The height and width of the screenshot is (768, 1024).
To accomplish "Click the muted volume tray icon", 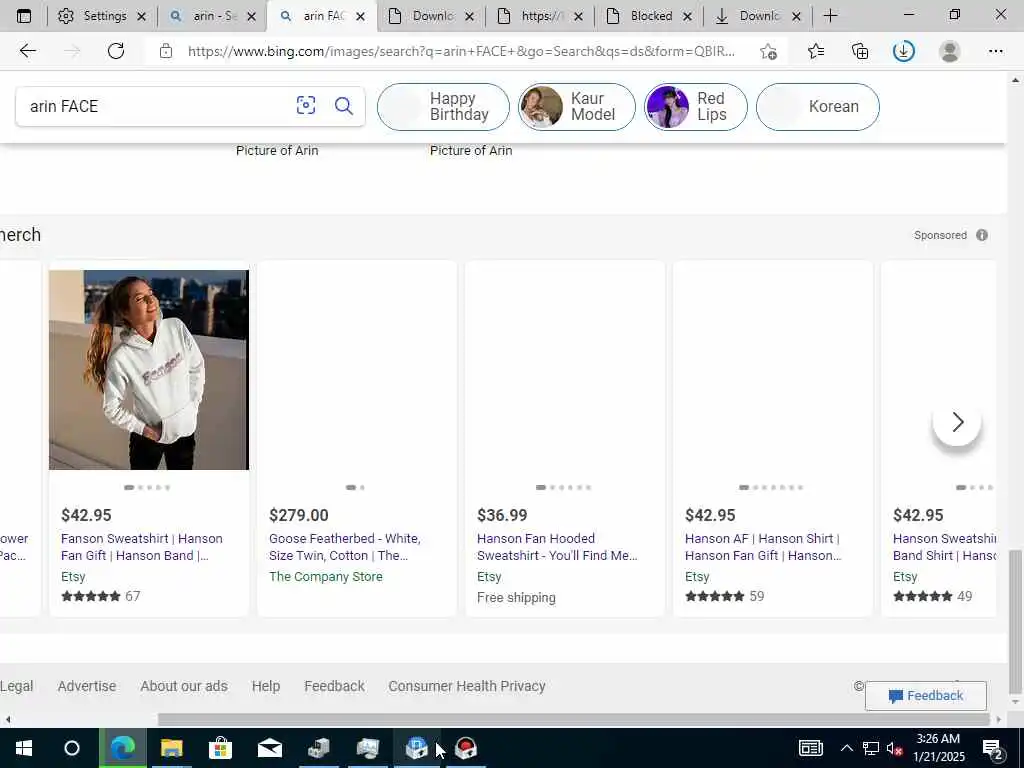I will (x=895, y=748).
